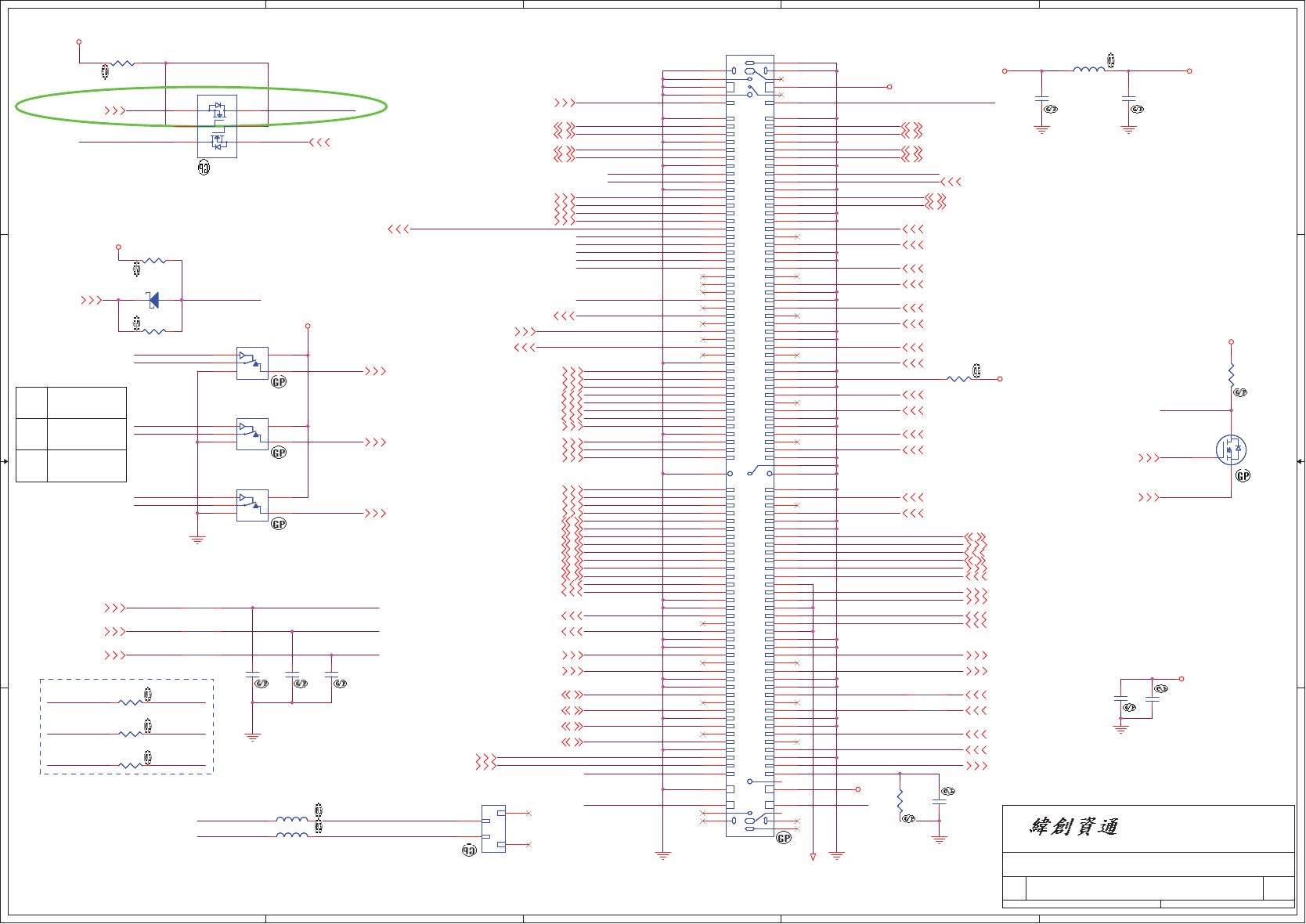Select the second capacitor on the three bus lines
The image size is (1306, 924).
pos(292,673)
